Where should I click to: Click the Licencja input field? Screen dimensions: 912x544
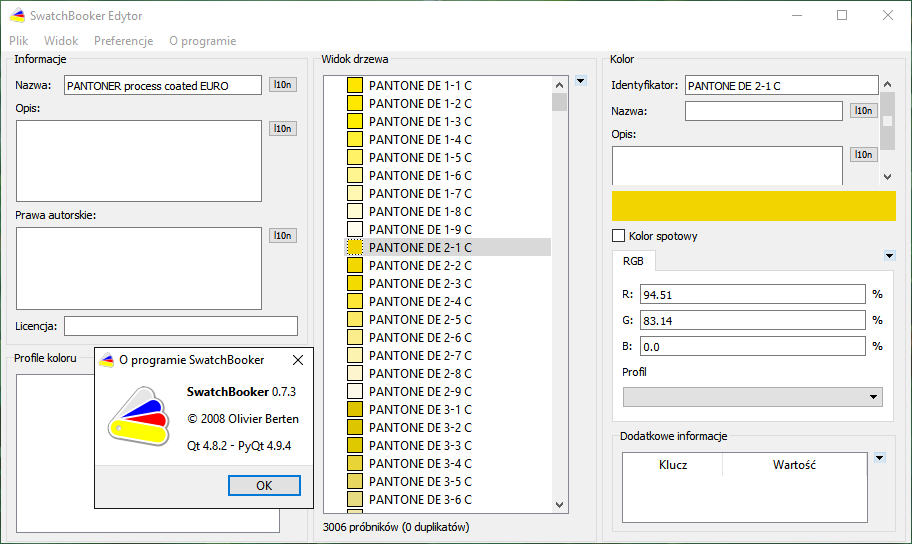point(181,326)
